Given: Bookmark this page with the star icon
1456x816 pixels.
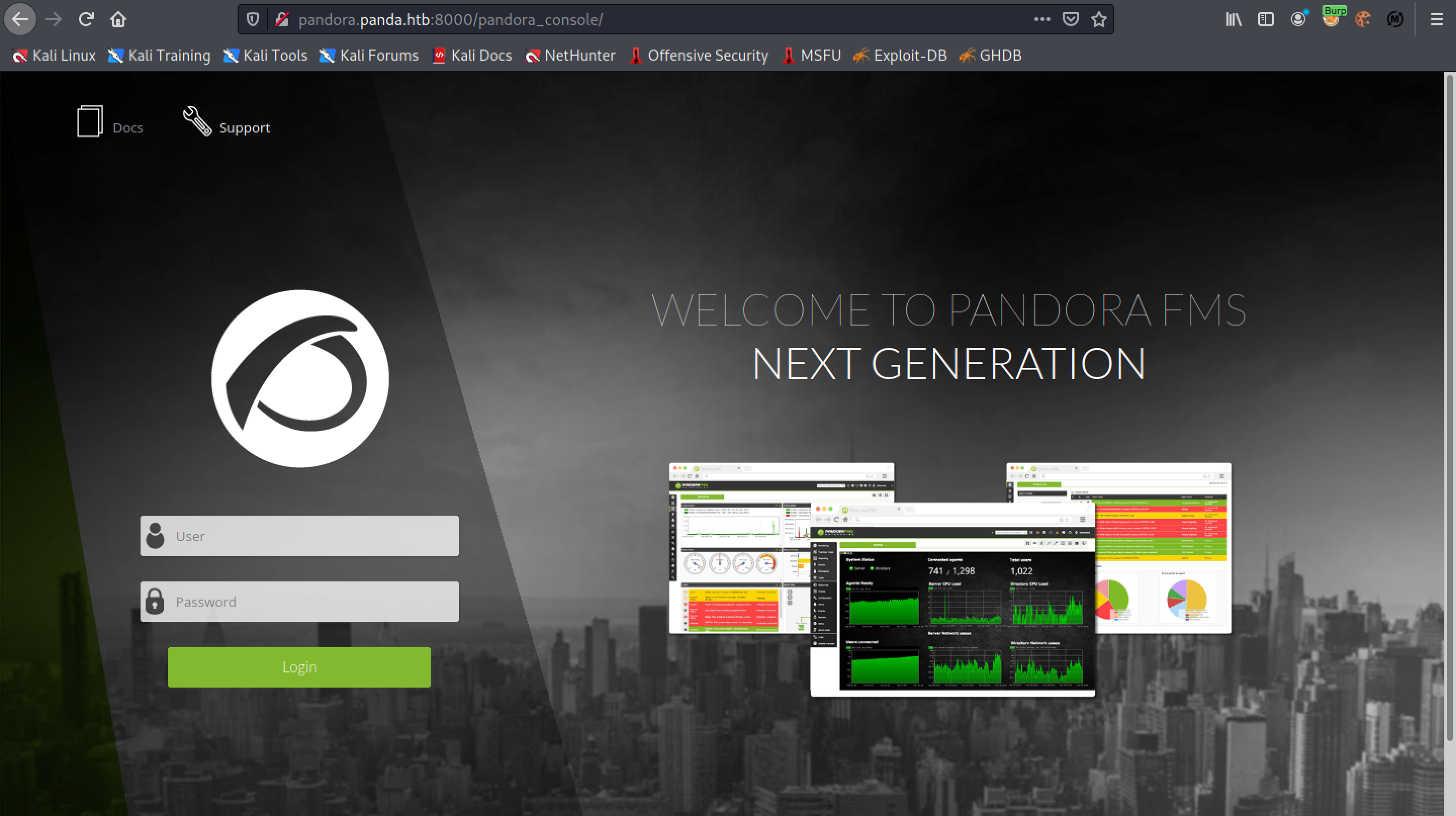Looking at the screenshot, I should pyautogui.click(x=1099, y=20).
